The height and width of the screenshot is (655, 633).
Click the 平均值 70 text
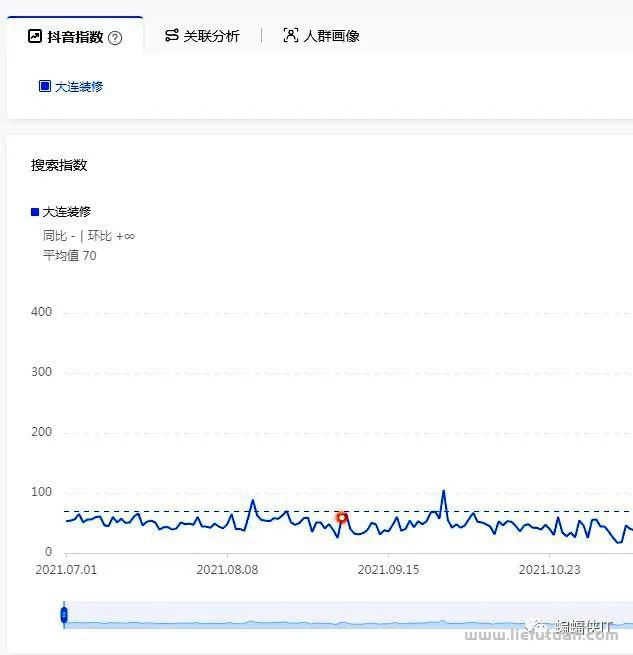pyautogui.click(x=69, y=255)
